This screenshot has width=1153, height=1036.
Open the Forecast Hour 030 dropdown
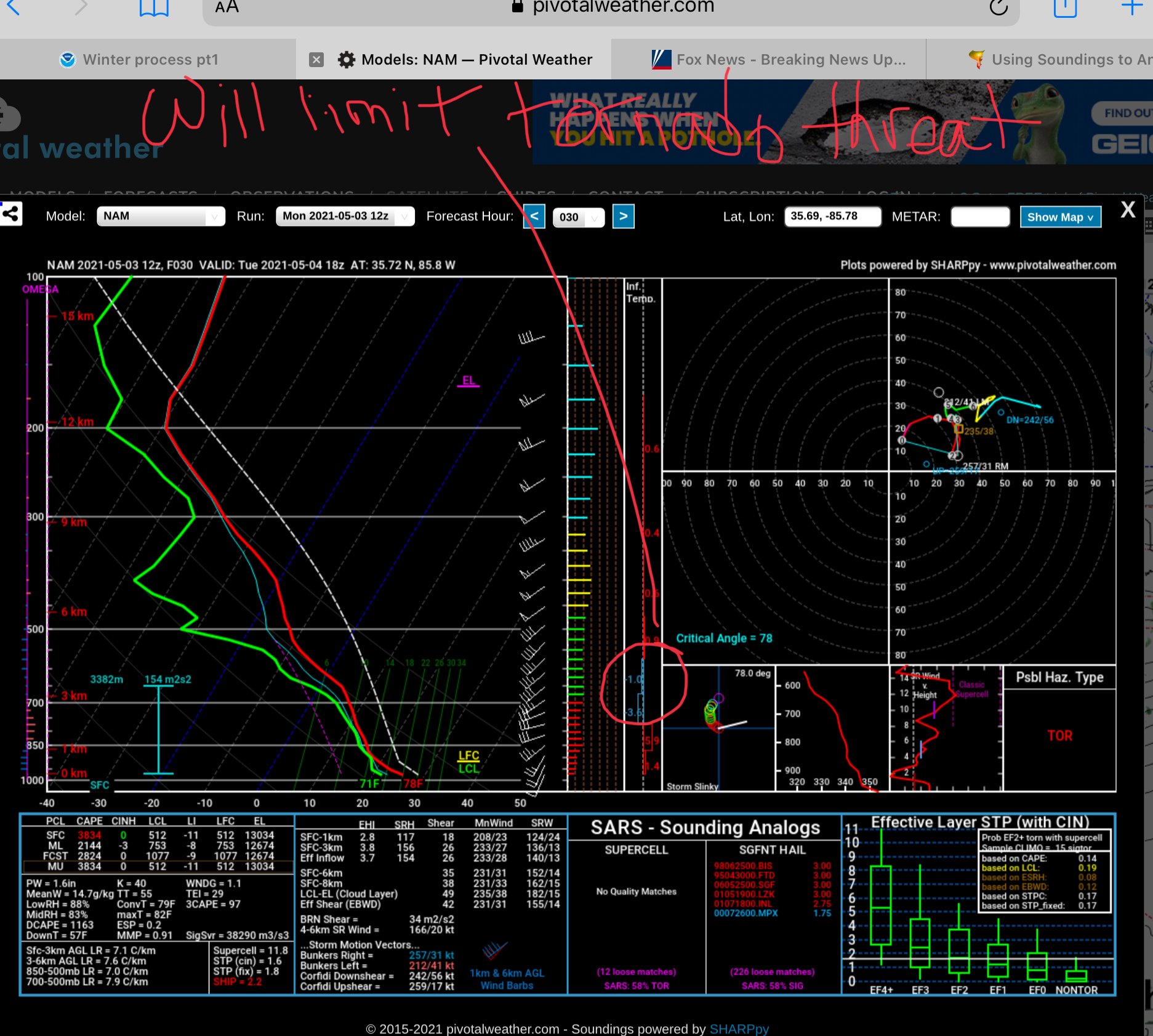[578, 217]
